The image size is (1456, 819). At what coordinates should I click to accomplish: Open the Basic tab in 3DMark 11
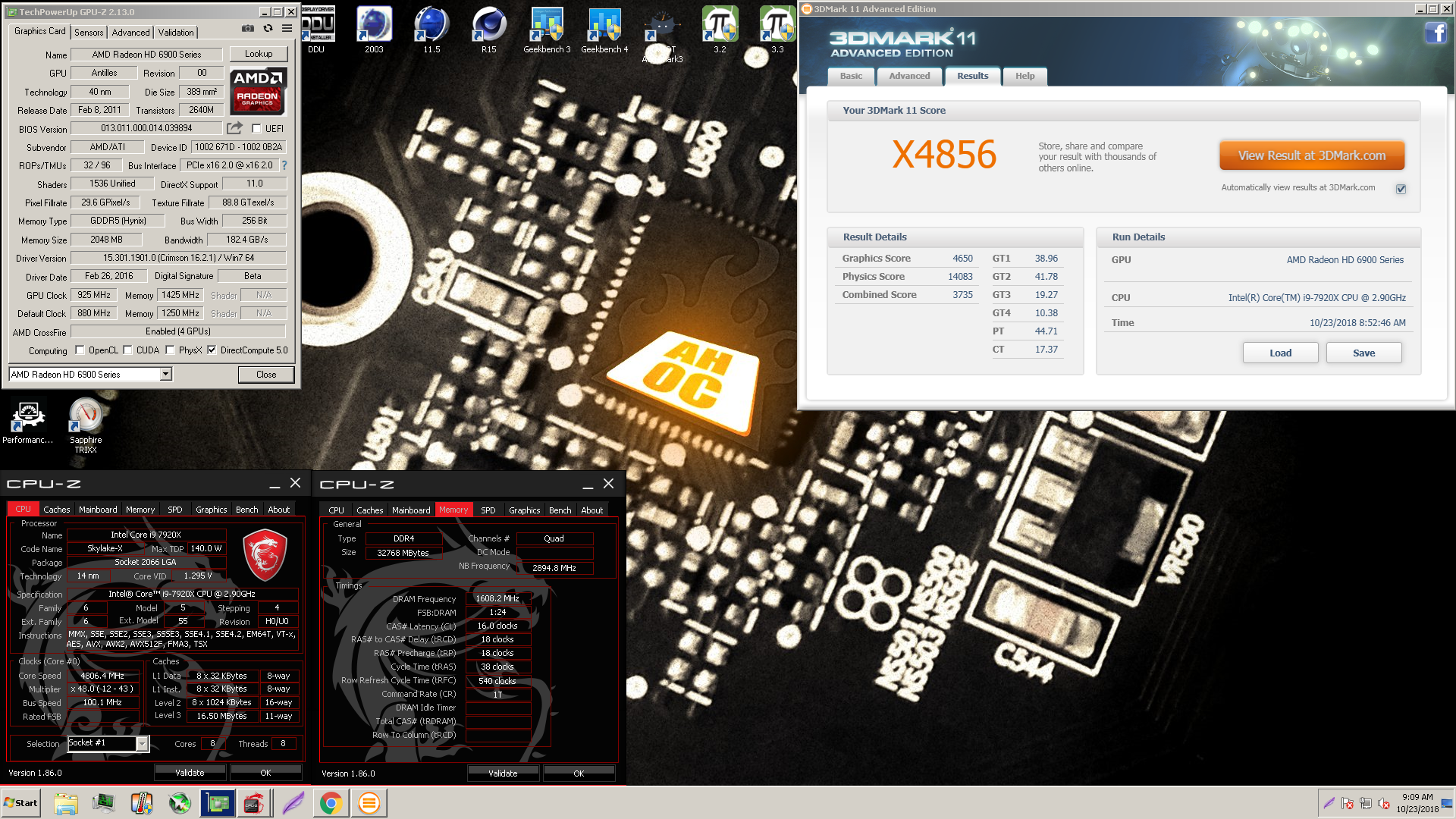point(851,76)
